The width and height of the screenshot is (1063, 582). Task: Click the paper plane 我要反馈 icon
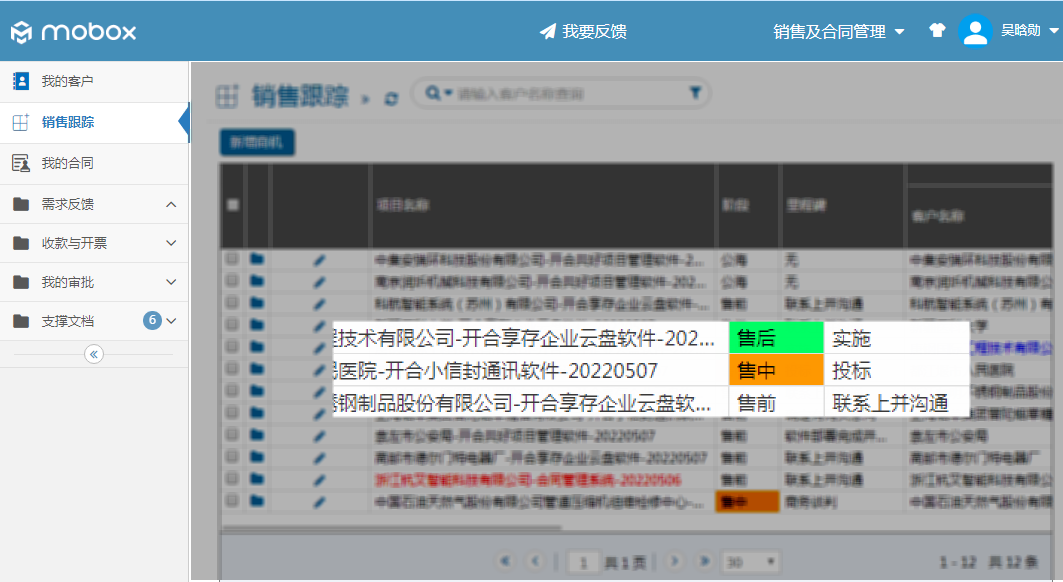547,31
